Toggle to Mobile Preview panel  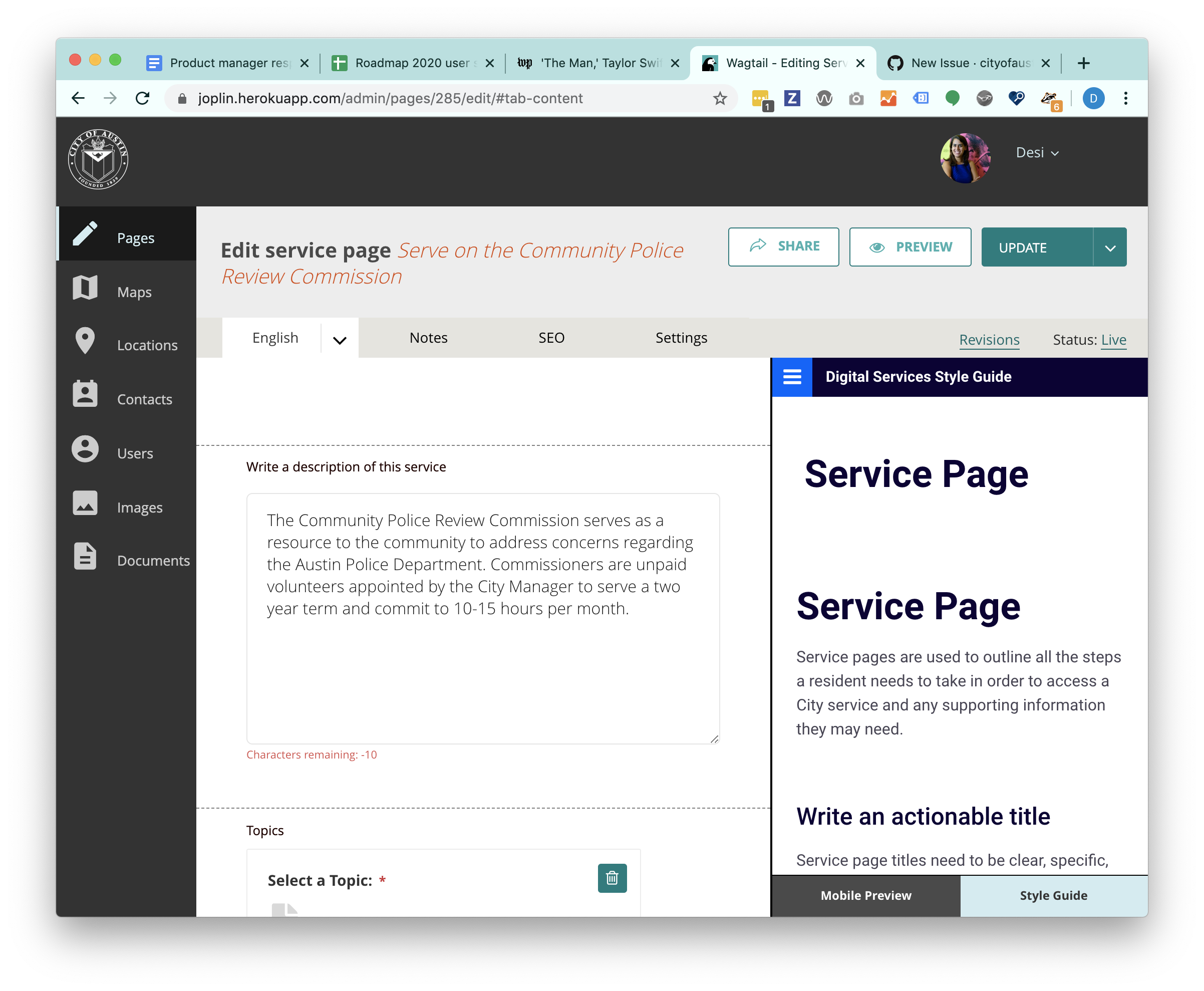[865, 895]
